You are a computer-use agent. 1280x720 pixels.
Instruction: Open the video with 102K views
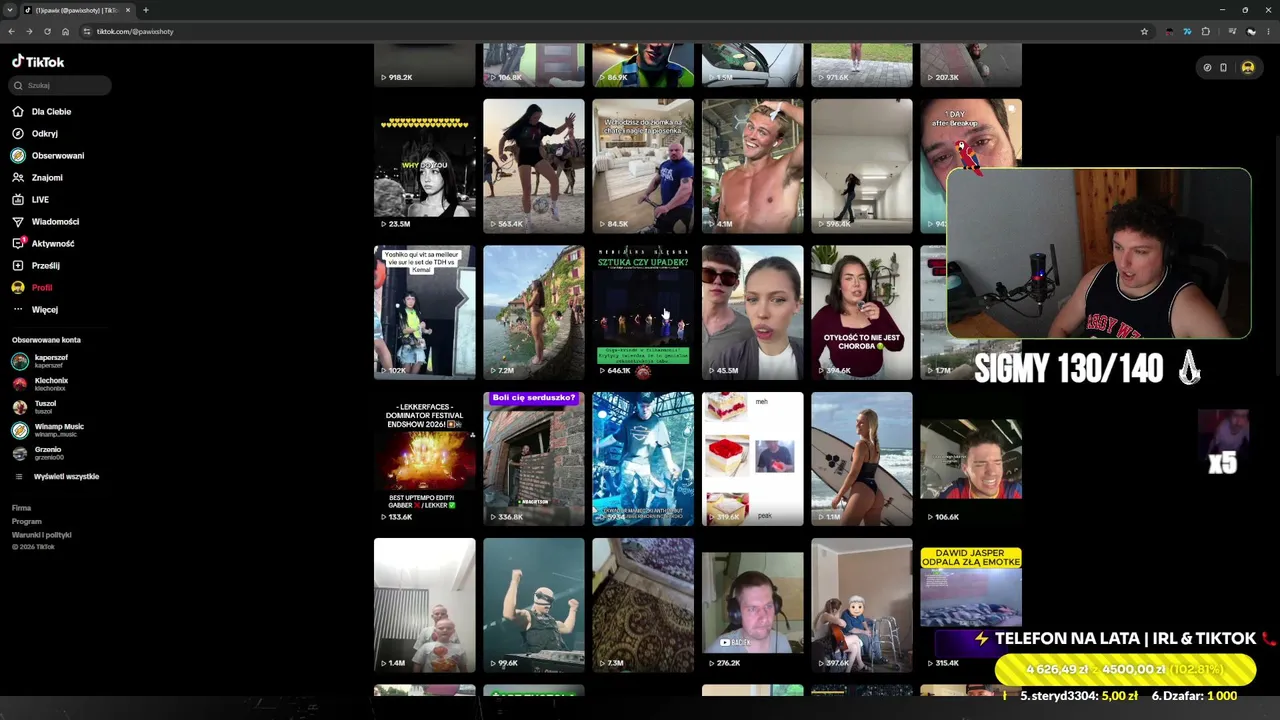(x=425, y=312)
